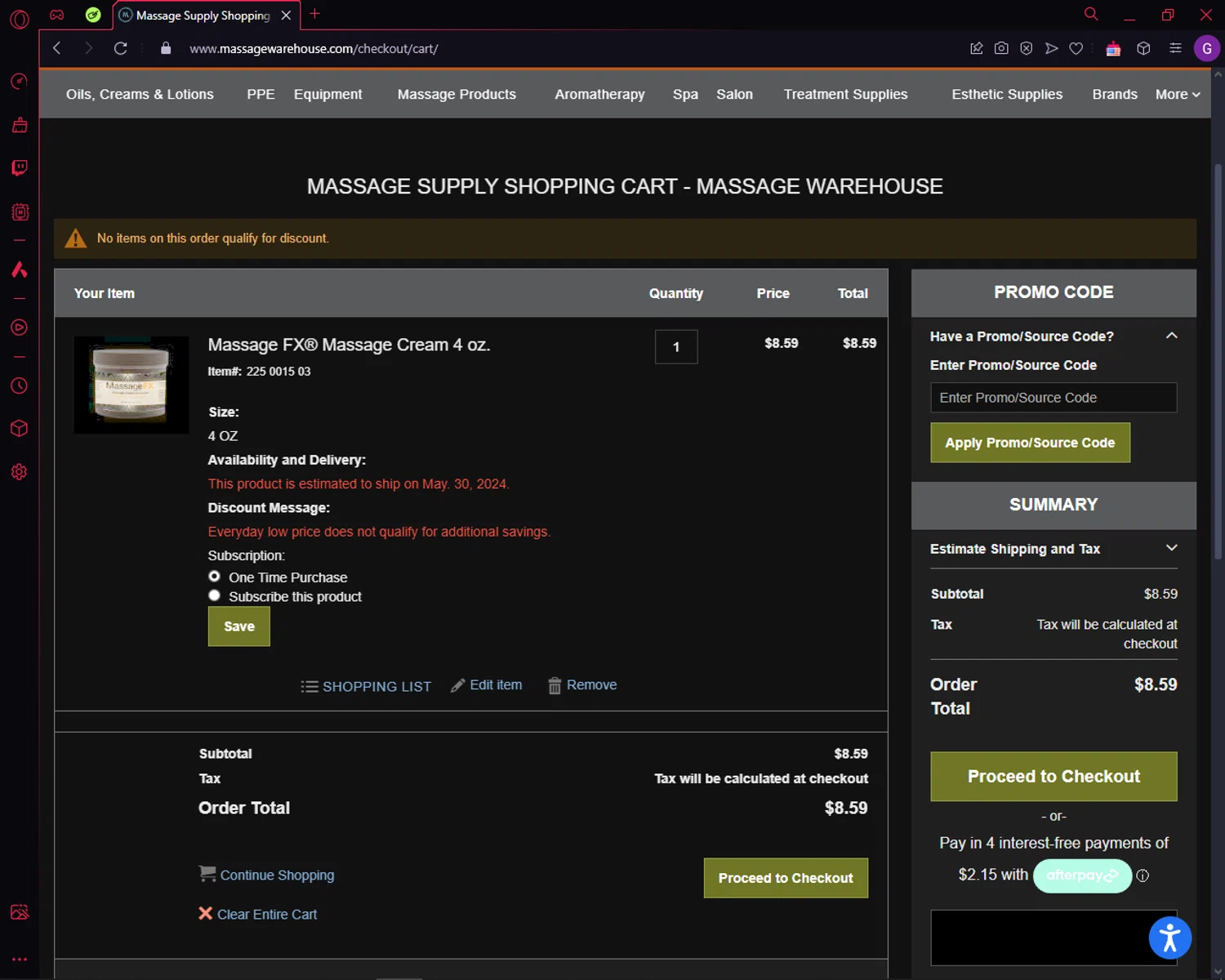Open the picture icon near sidebar bottom
This screenshot has height=980, width=1225.
(20, 912)
